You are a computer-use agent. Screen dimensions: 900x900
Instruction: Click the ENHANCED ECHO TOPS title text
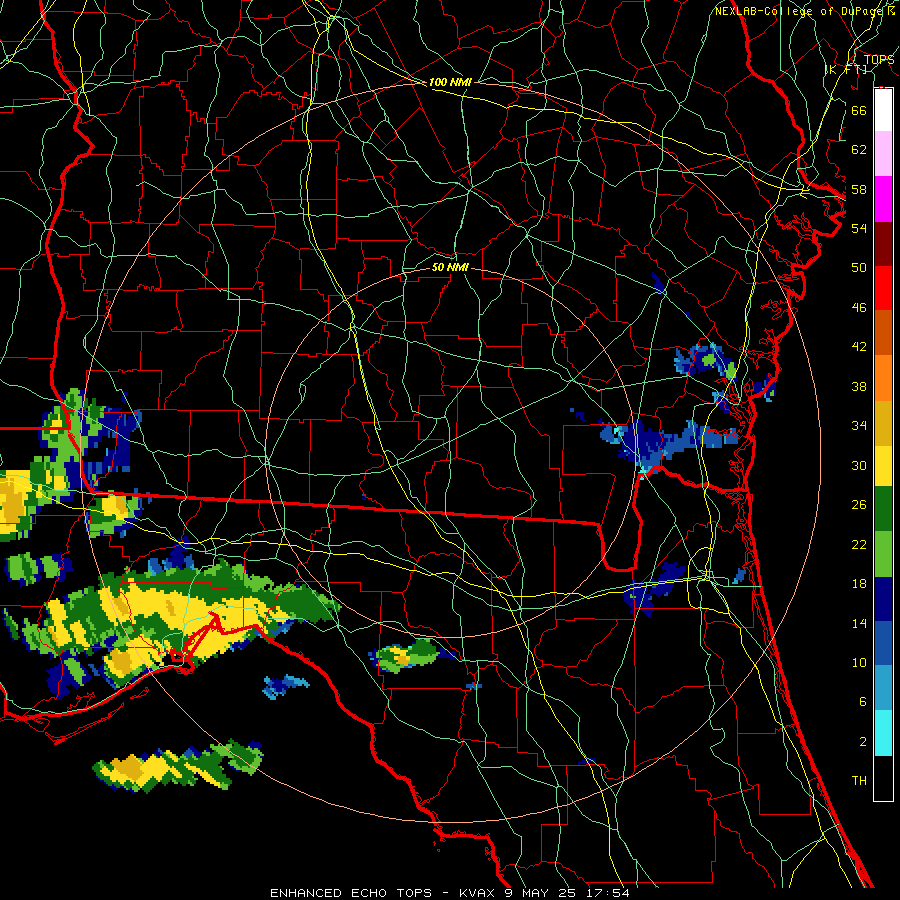click(351, 893)
